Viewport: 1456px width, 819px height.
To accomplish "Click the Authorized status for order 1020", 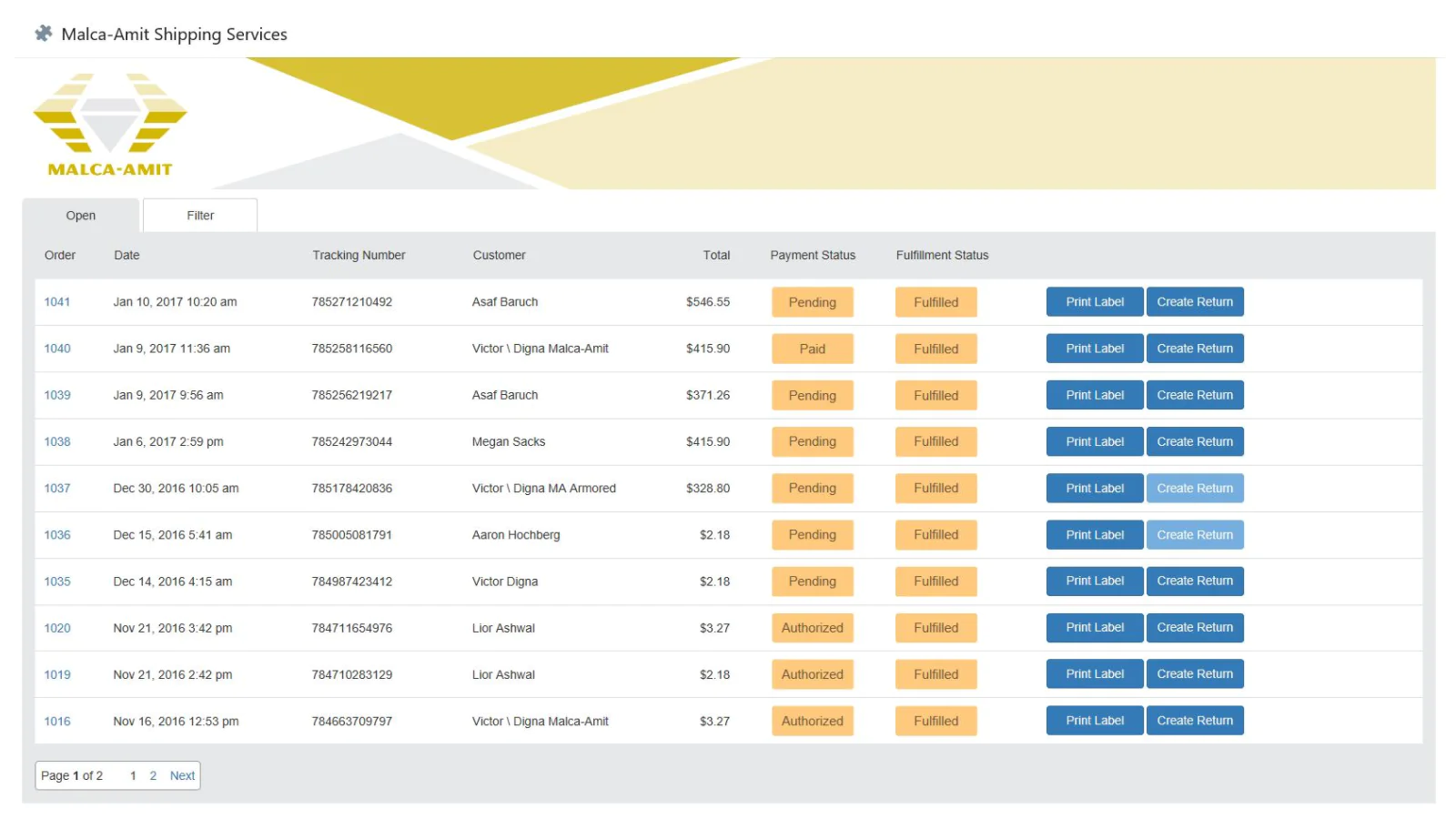I will point(812,627).
